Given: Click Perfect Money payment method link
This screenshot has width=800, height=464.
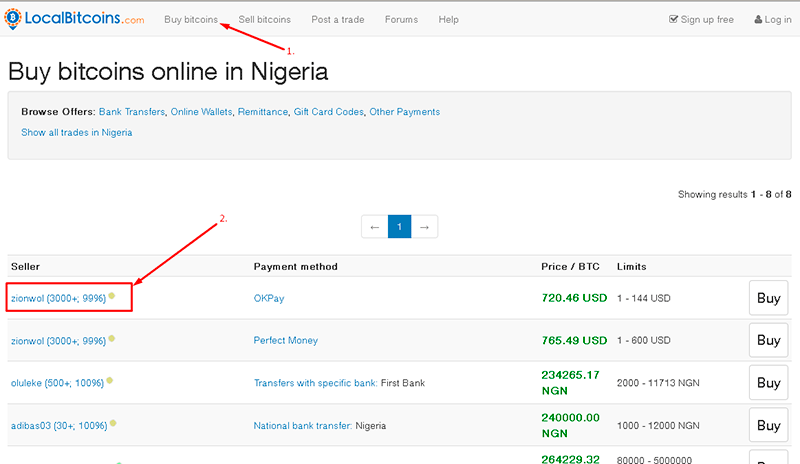Looking at the screenshot, I should point(286,340).
